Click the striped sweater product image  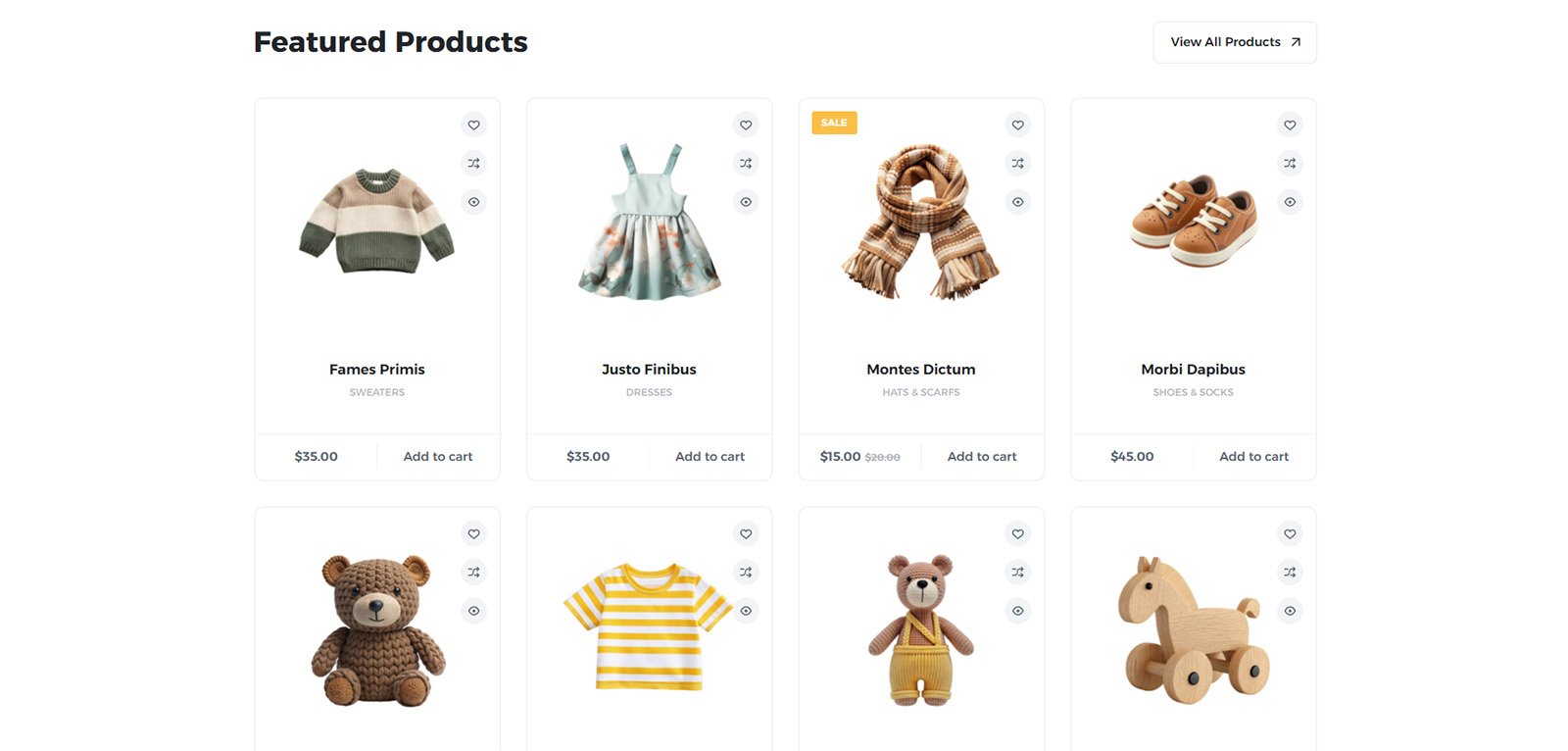point(376,222)
